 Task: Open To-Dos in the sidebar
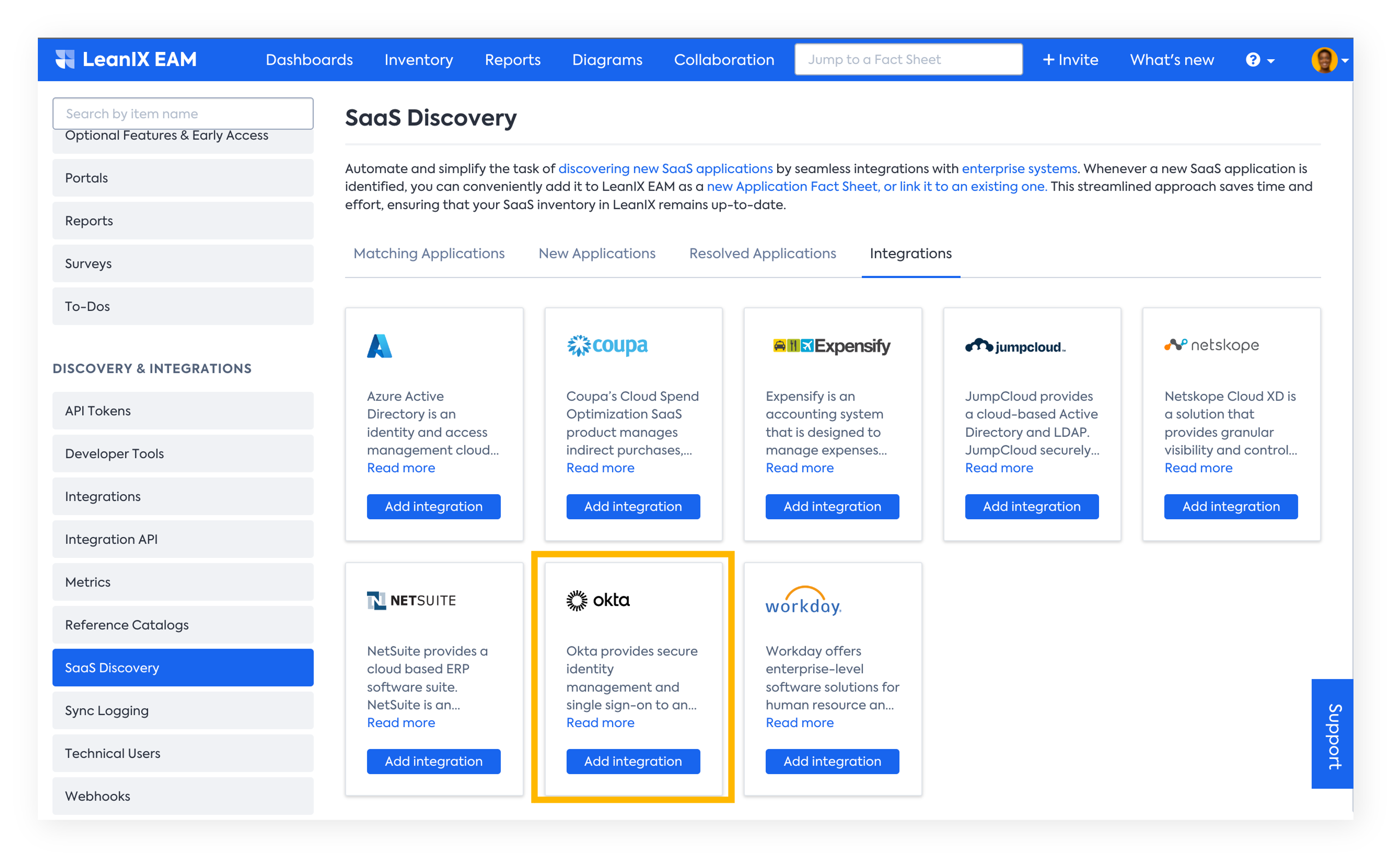[183, 306]
